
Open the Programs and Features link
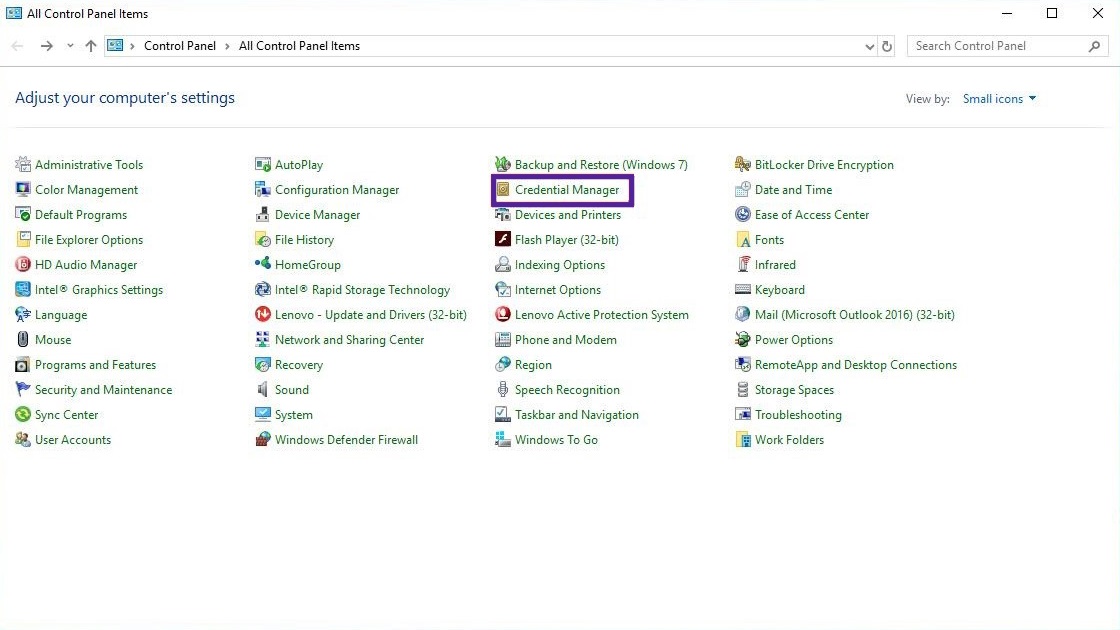tap(95, 365)
